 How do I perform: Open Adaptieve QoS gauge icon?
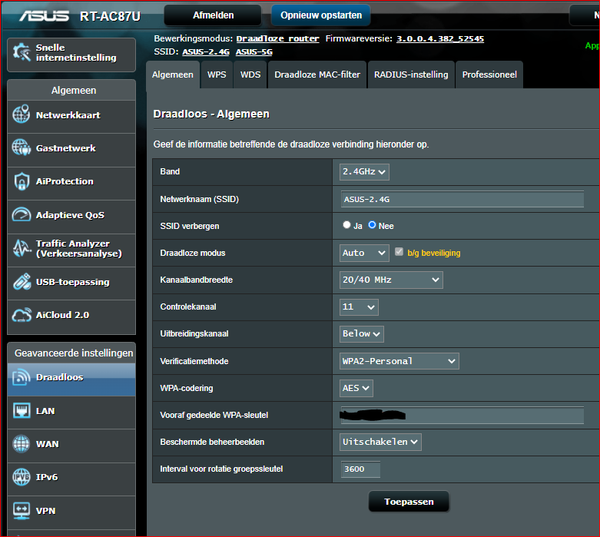(21, 215)
